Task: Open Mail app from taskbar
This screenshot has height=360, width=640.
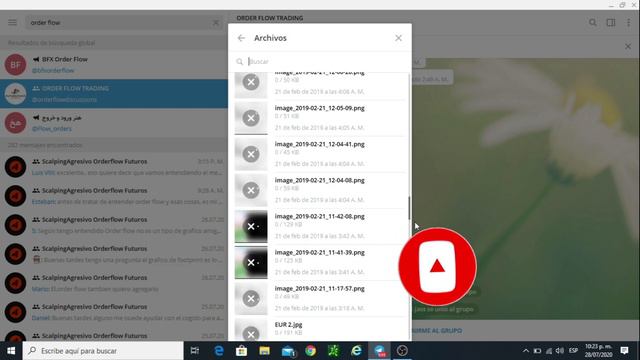Action: pos(288,351)
